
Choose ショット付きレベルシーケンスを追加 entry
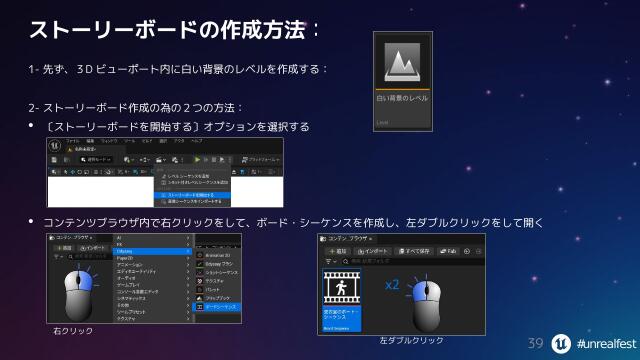tap(192, 182)
